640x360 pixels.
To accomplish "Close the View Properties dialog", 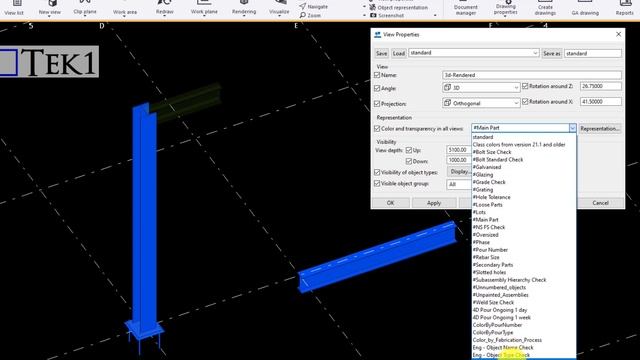I will [618, 34].
